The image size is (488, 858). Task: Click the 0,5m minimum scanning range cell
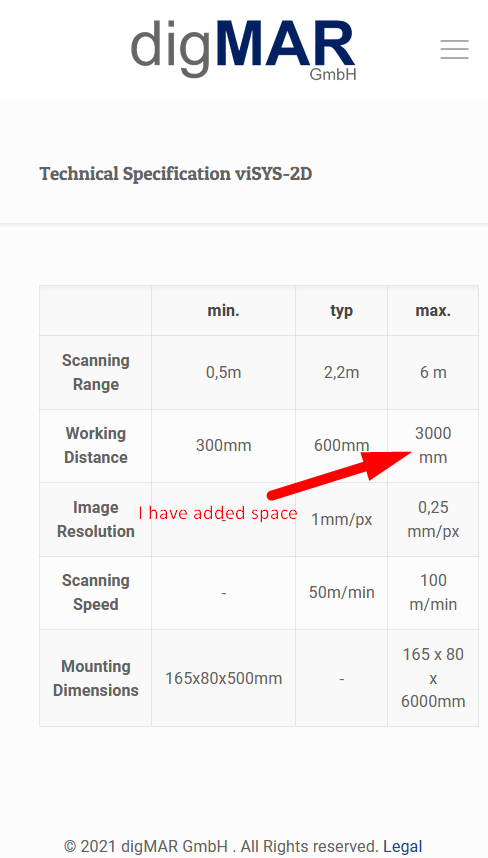223,373
